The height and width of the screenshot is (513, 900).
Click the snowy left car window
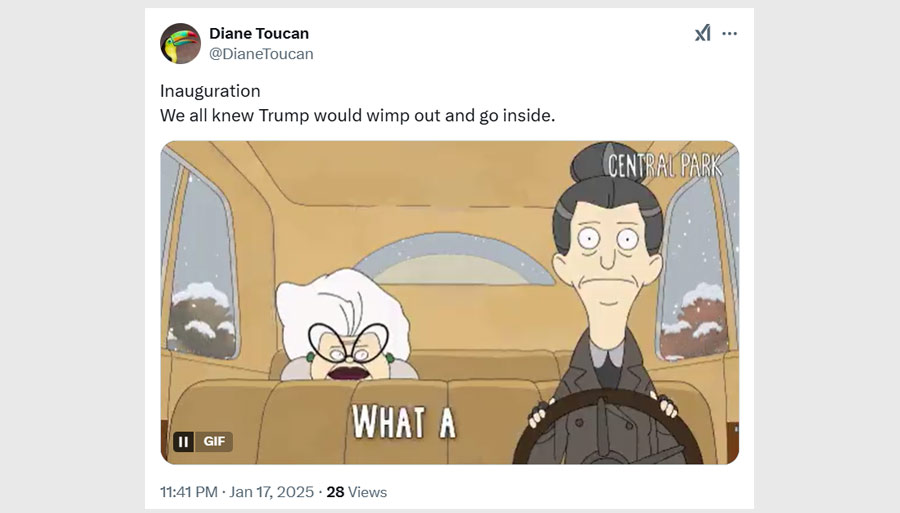(203, 264)
